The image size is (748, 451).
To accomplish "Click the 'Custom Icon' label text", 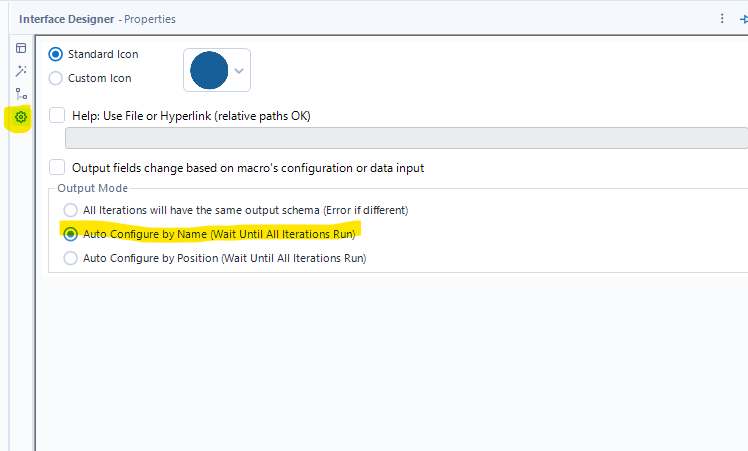I will pos(99,78).
